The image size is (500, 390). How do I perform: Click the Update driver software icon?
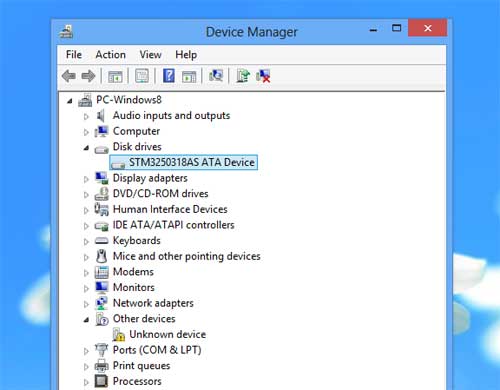pyautogui.click(x=243, y=76)
